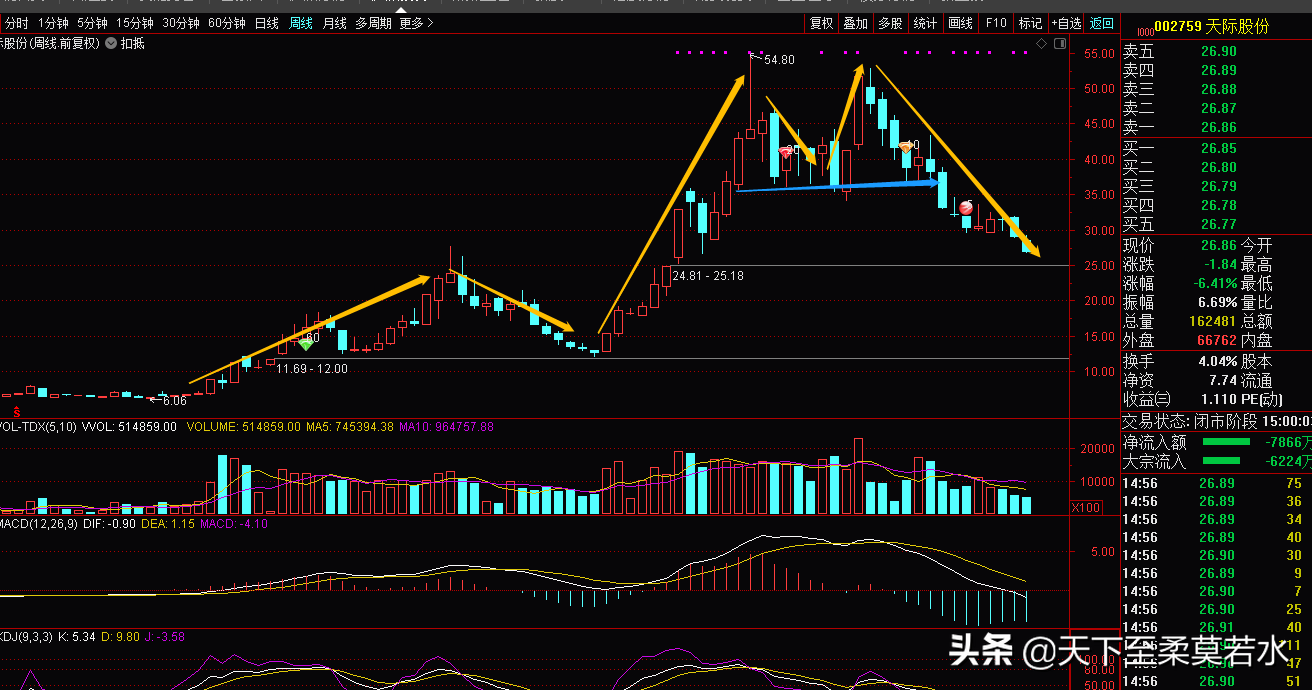Select the 30分钟 period tab
The width and height of the screenshot is (1312, 690).
click(x=180, y=23)
